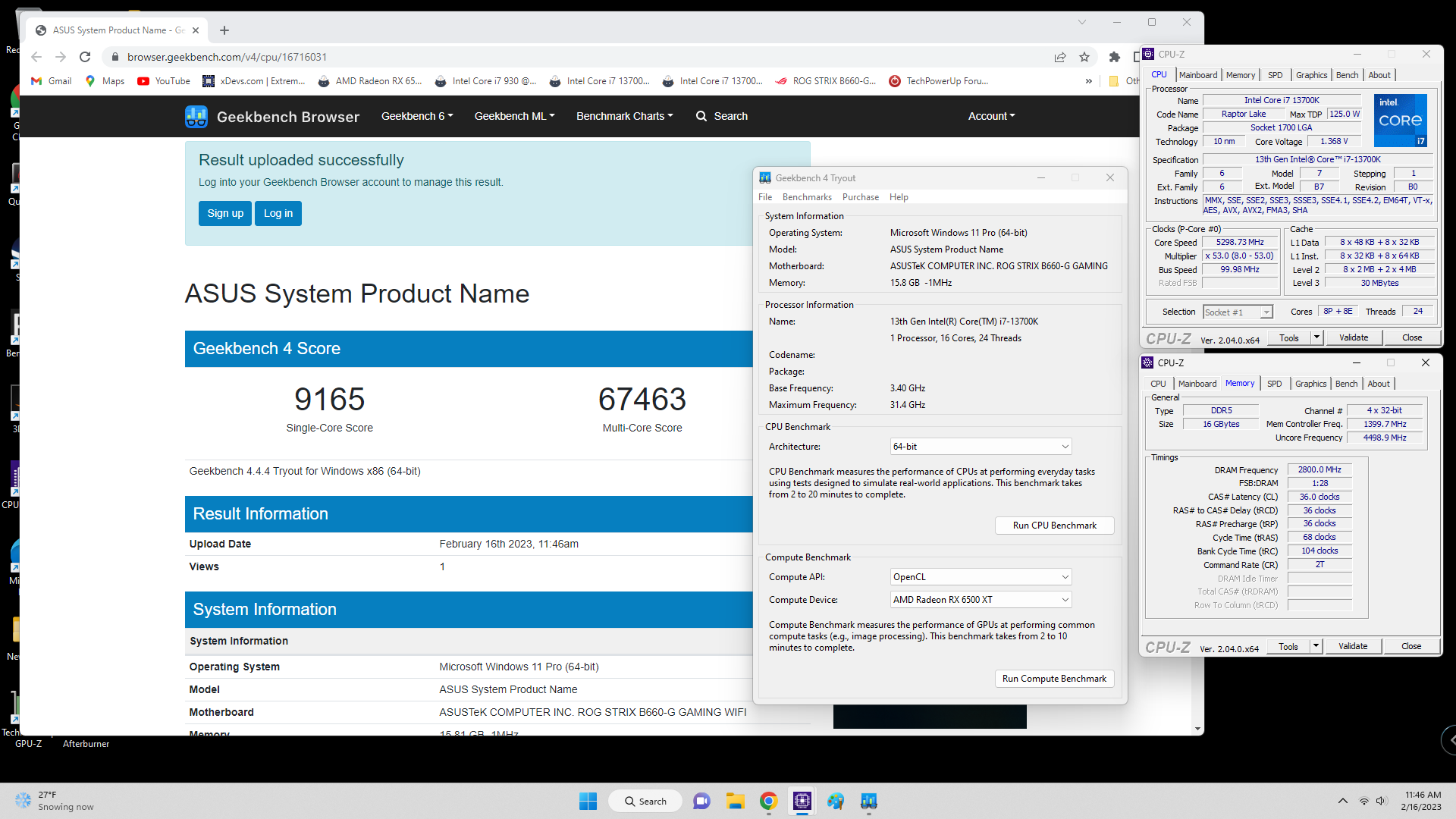Close the ASUS System Product Name tab
This screenshot has width=1456, height=819.
(x=196, y=30)
